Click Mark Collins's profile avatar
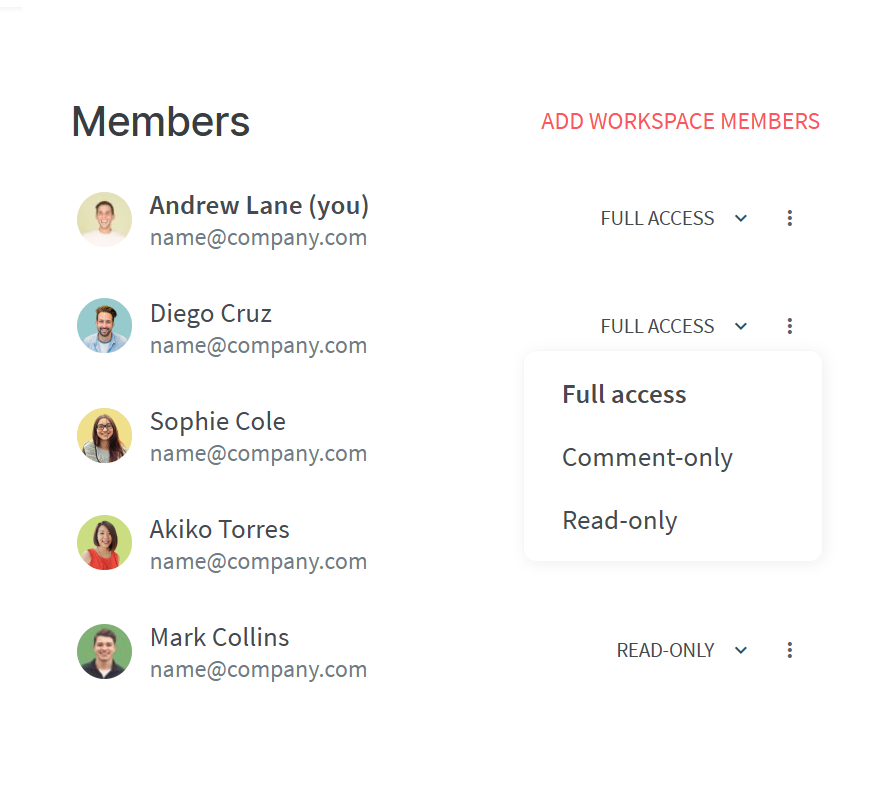 click(x=105, y=651)
